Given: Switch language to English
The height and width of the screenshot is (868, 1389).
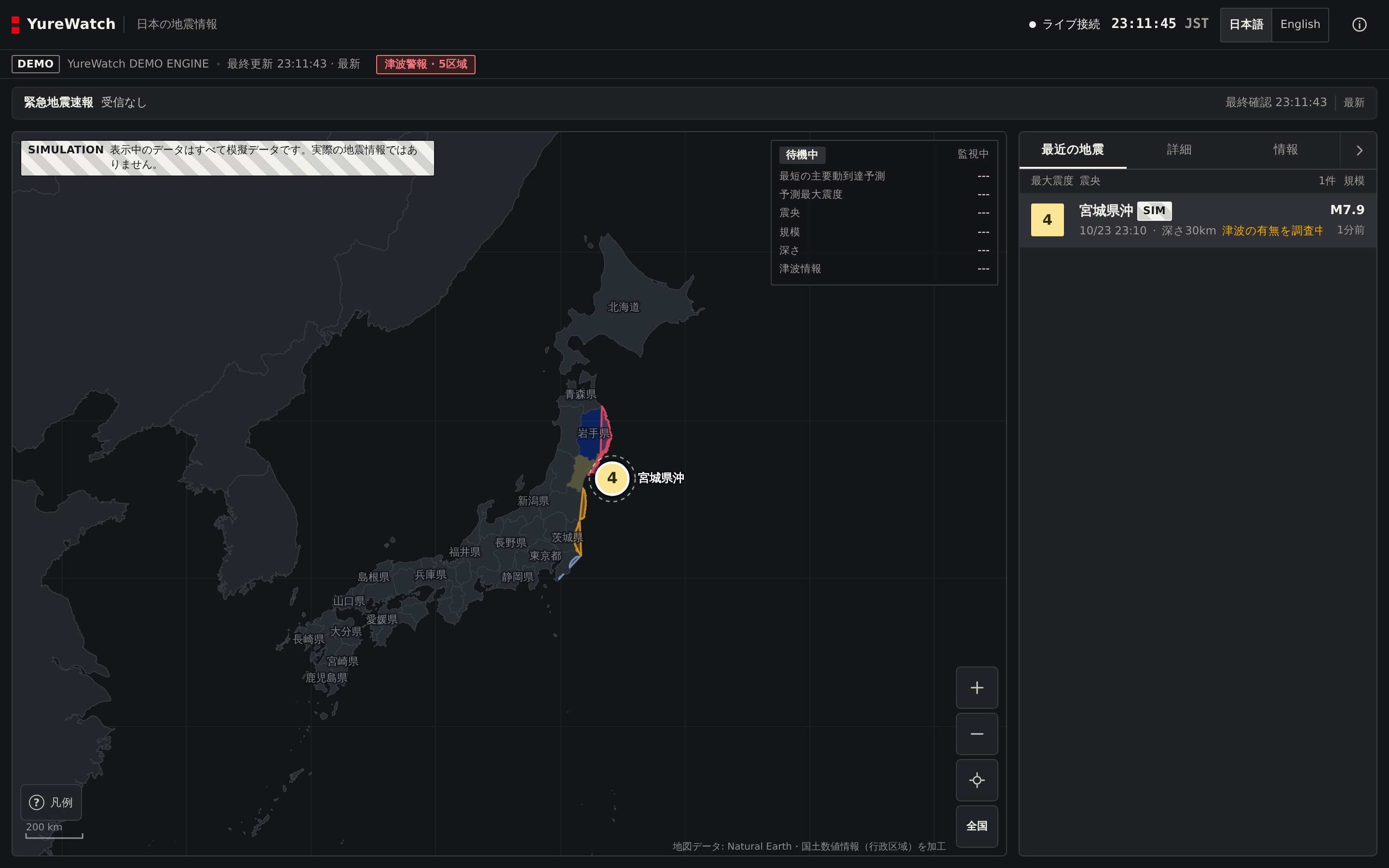Looking at the screenshot, I should pos(1300,25).
